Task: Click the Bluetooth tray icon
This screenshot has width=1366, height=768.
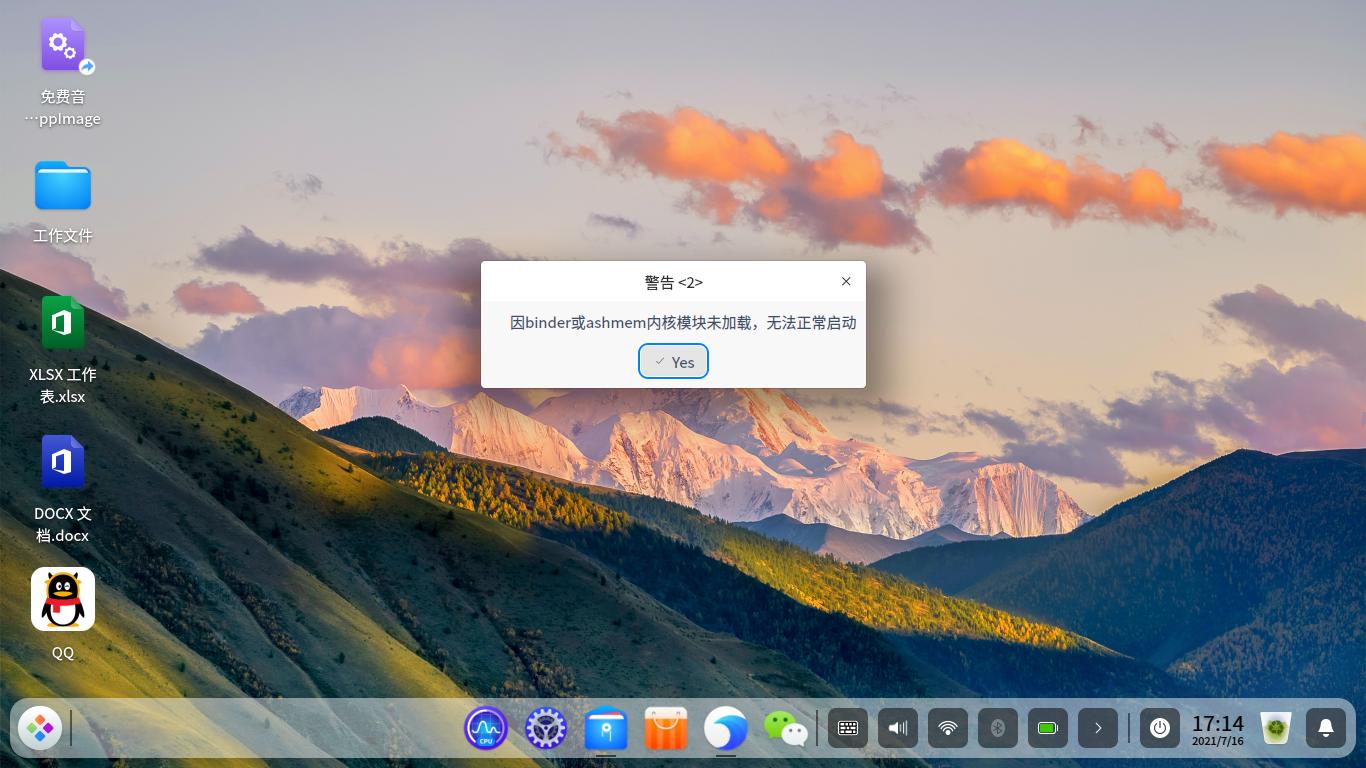Action: (x=998, y=728)
